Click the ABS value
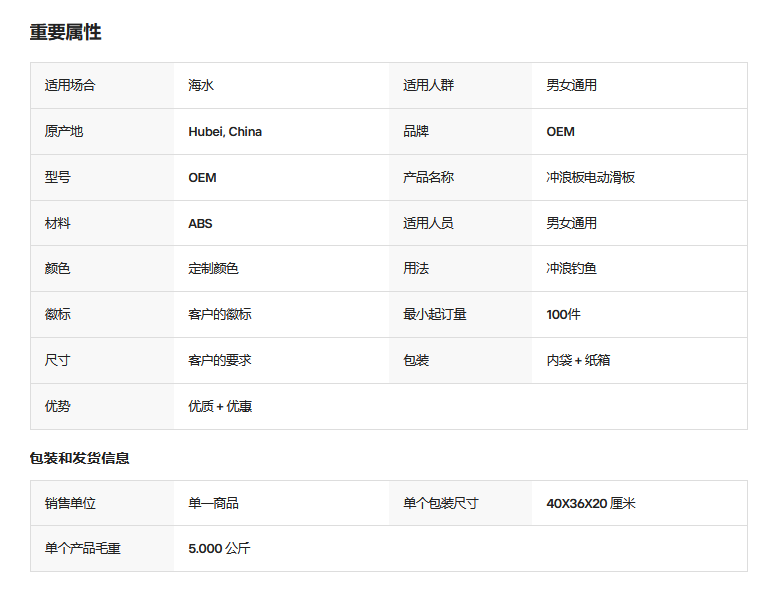 point(200,223)
